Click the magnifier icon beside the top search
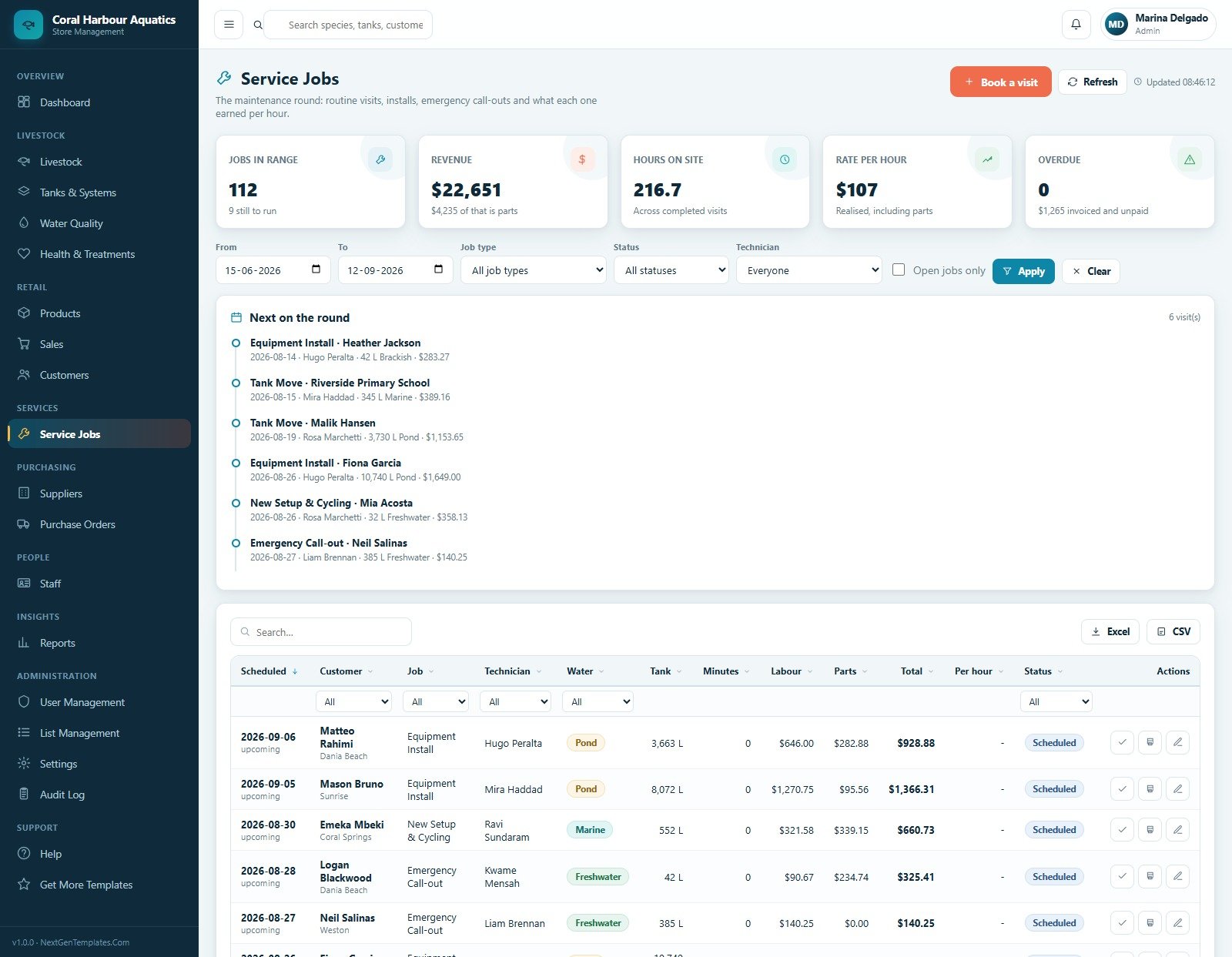 click(258, 25)
